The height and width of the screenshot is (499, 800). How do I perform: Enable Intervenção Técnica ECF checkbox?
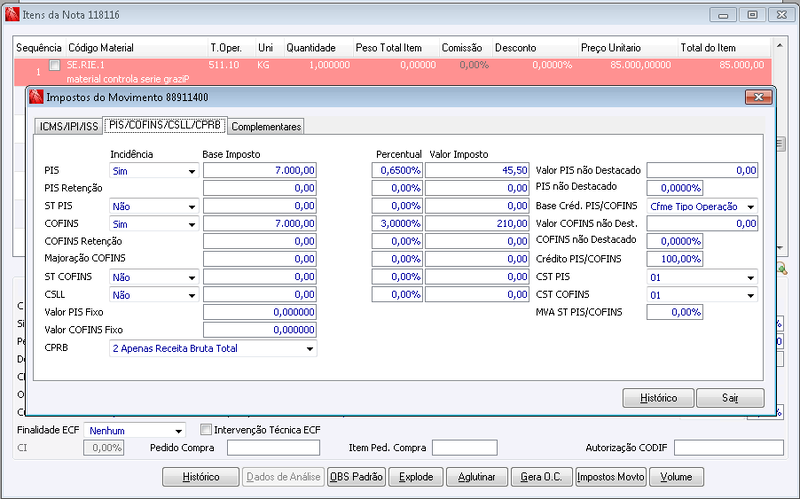pyautogui.click(x=206, y=430)
